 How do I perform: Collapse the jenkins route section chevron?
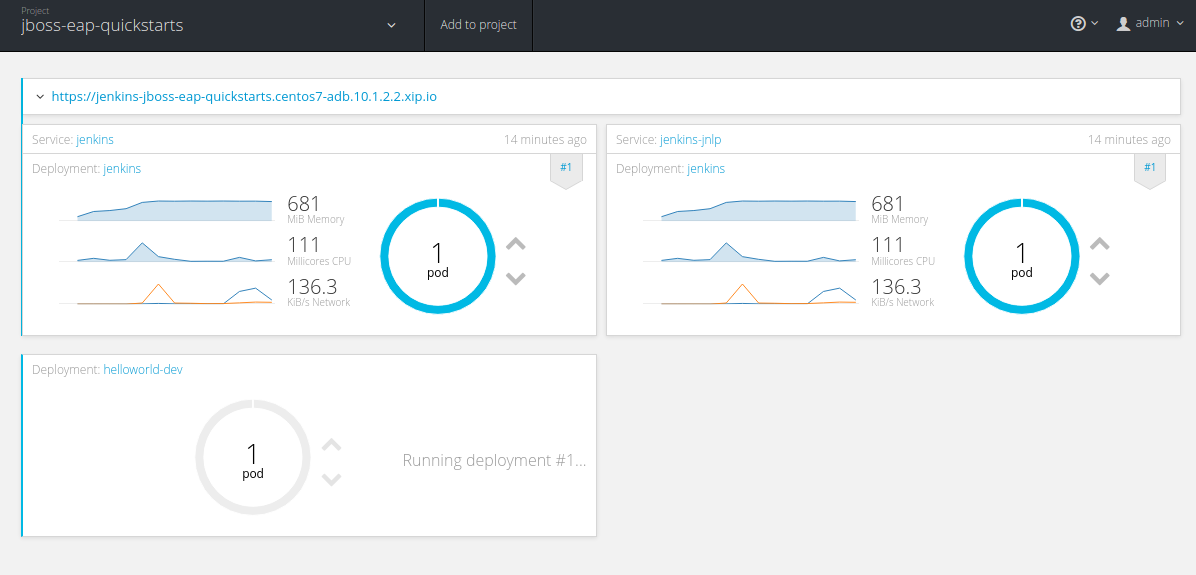click(40, 97)
